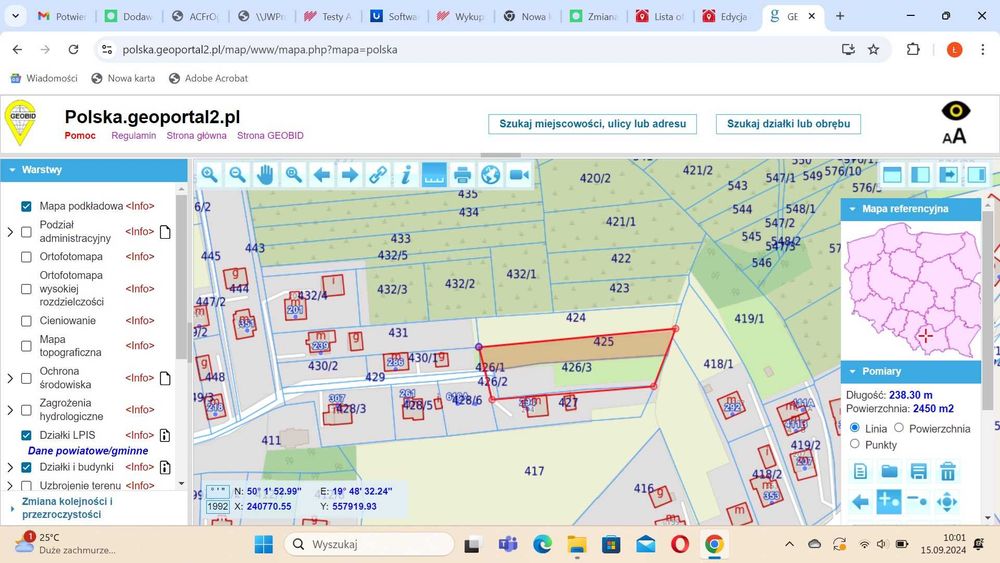The width and height of the screenshot is (1000, 563).
Task: Click the link chain icon in toolbar
Action: (378, 175)
